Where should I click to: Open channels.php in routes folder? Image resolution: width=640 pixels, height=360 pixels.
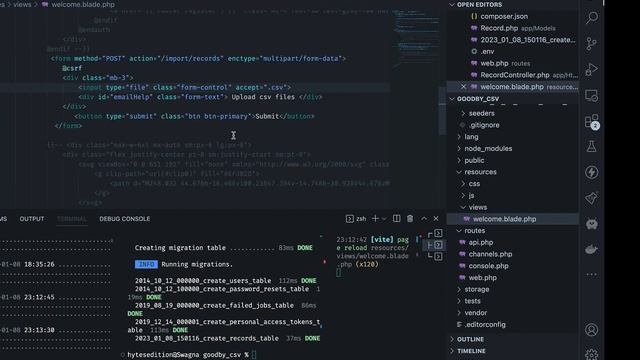click(x=490, y=254)
